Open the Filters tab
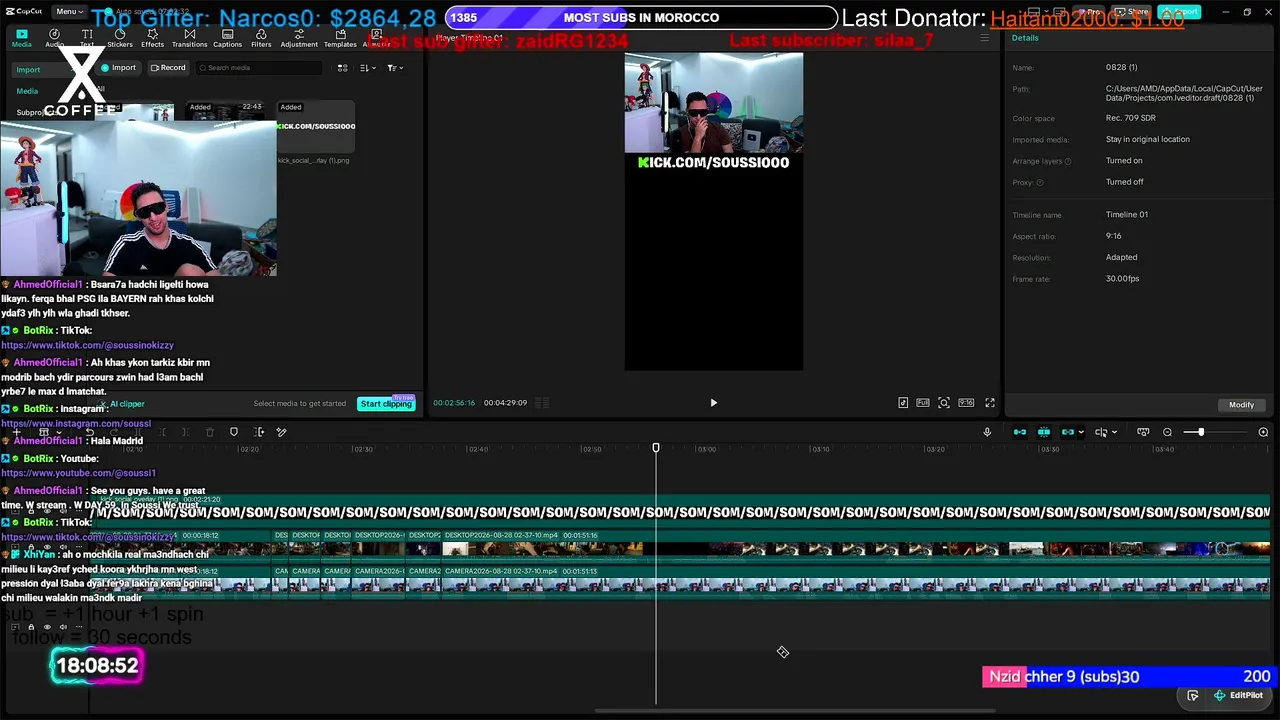 click(261, 38)
